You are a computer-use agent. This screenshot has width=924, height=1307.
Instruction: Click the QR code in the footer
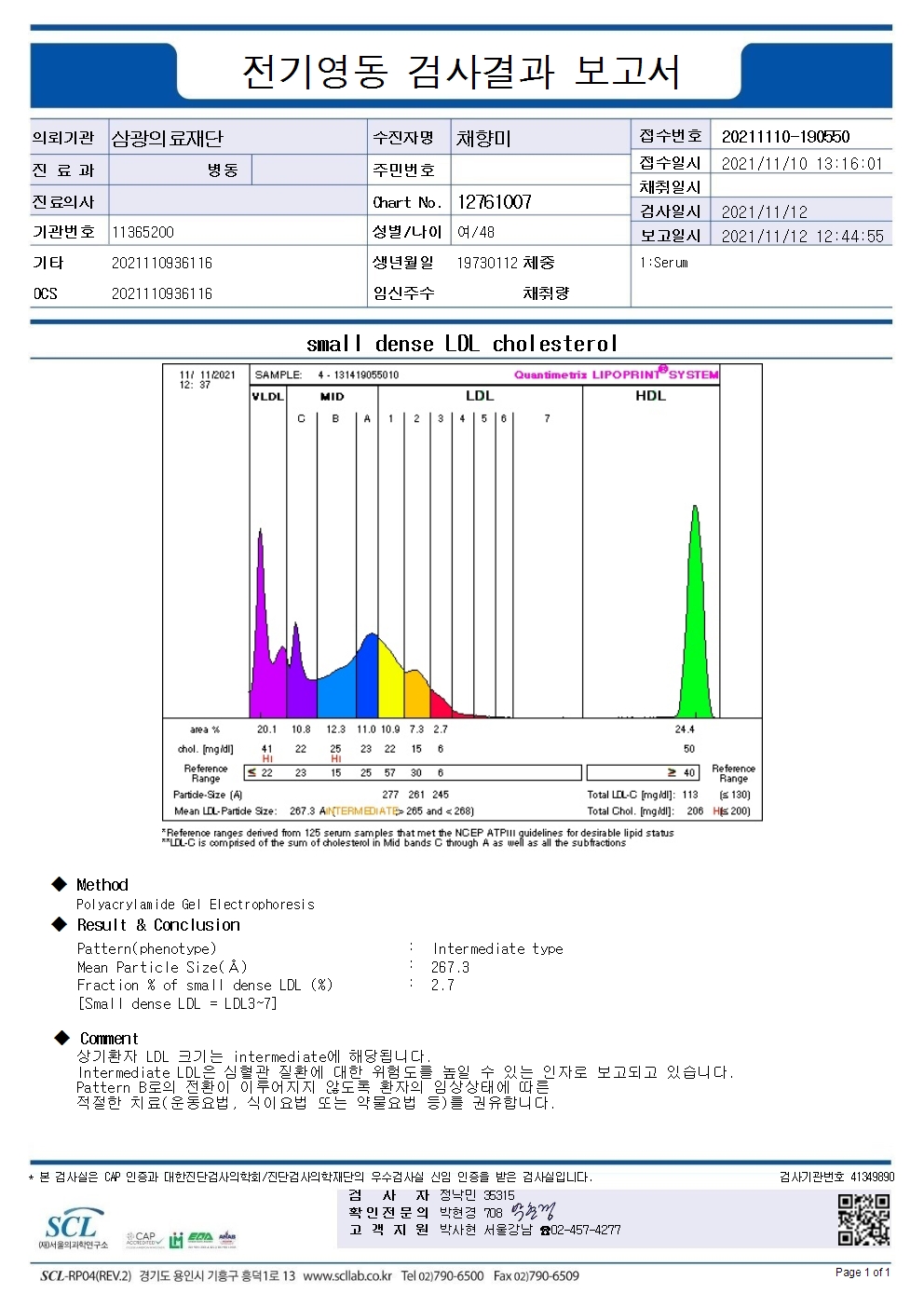[x=863, y=1219]
